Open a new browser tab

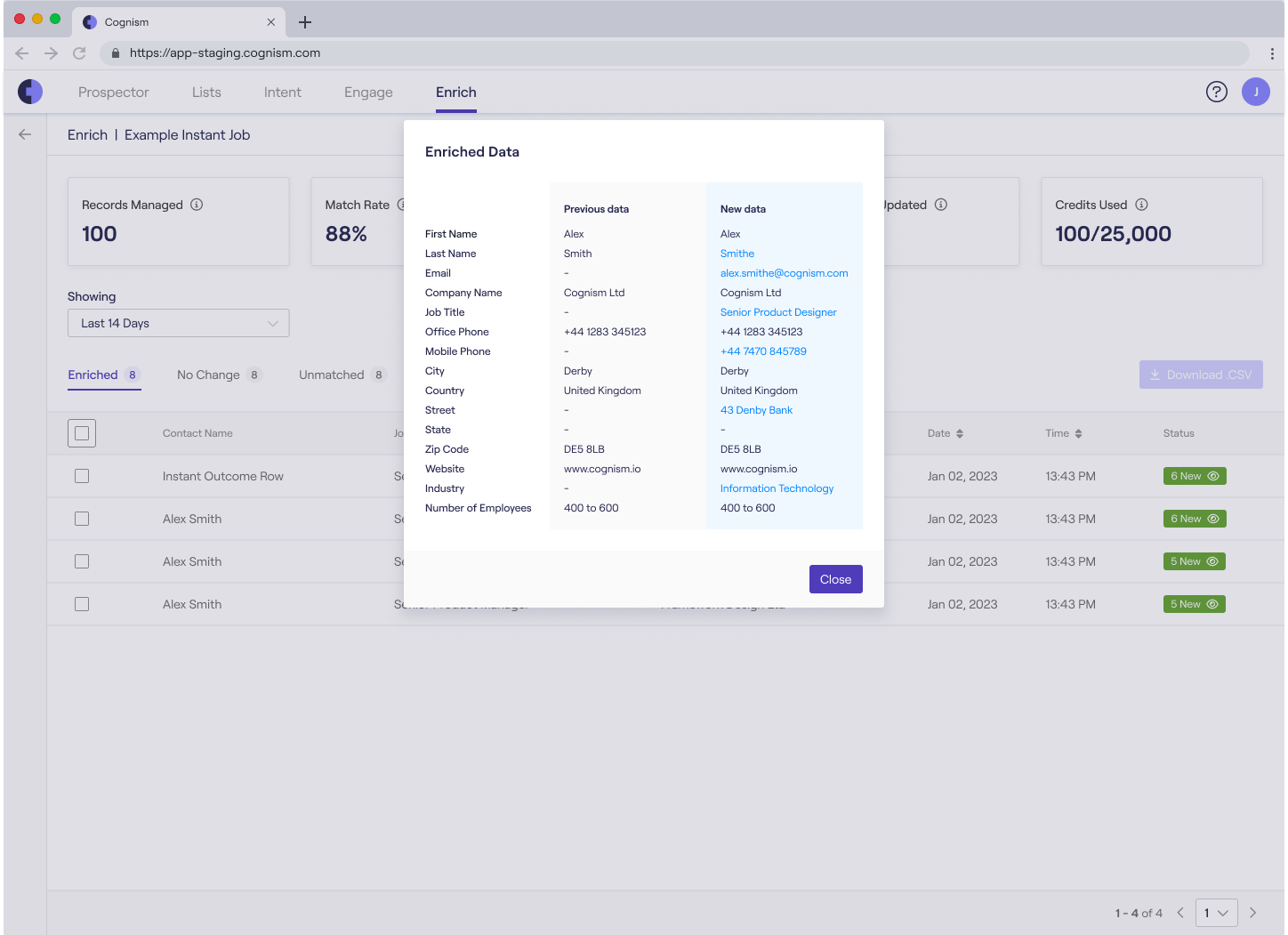pyautogui.click(x=305, y=22)
